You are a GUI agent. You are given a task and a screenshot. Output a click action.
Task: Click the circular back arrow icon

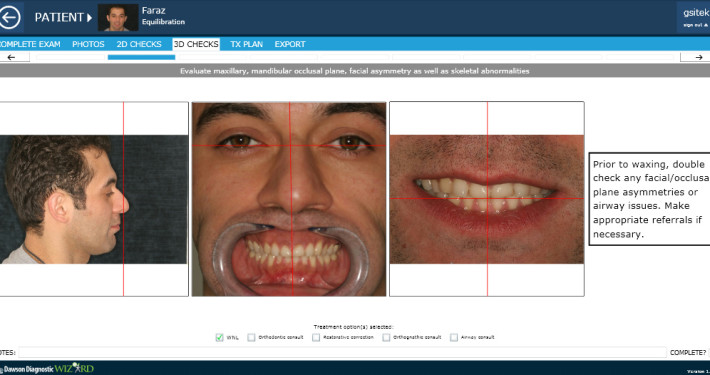(10, 17)
